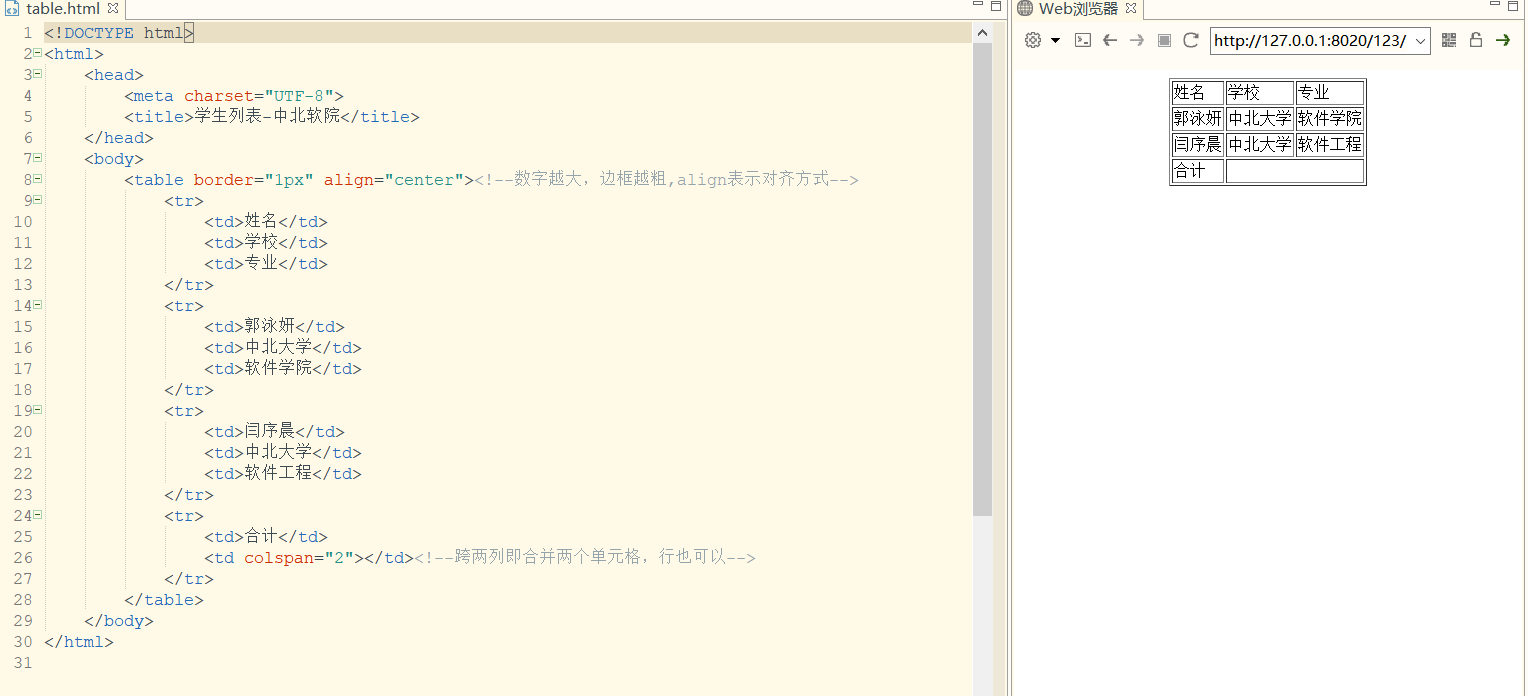Collapse the head element fold marker on line 3
The height and width of the screenshot is (696, 1528).
[37, 74]
